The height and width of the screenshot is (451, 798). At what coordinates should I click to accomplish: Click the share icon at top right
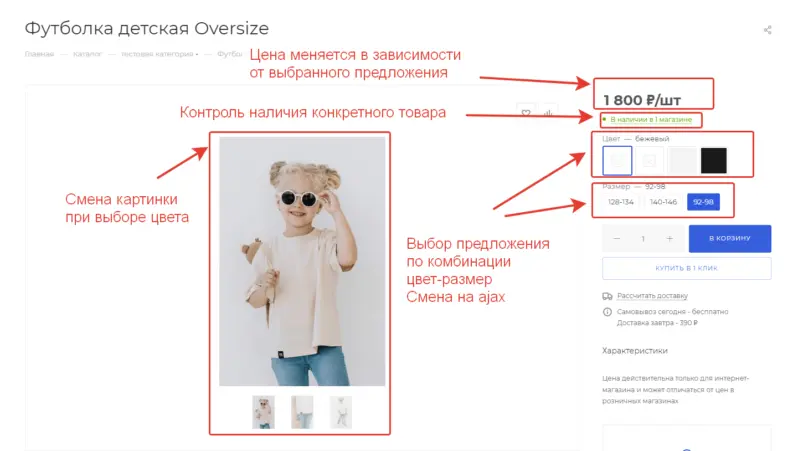[768, 30]
